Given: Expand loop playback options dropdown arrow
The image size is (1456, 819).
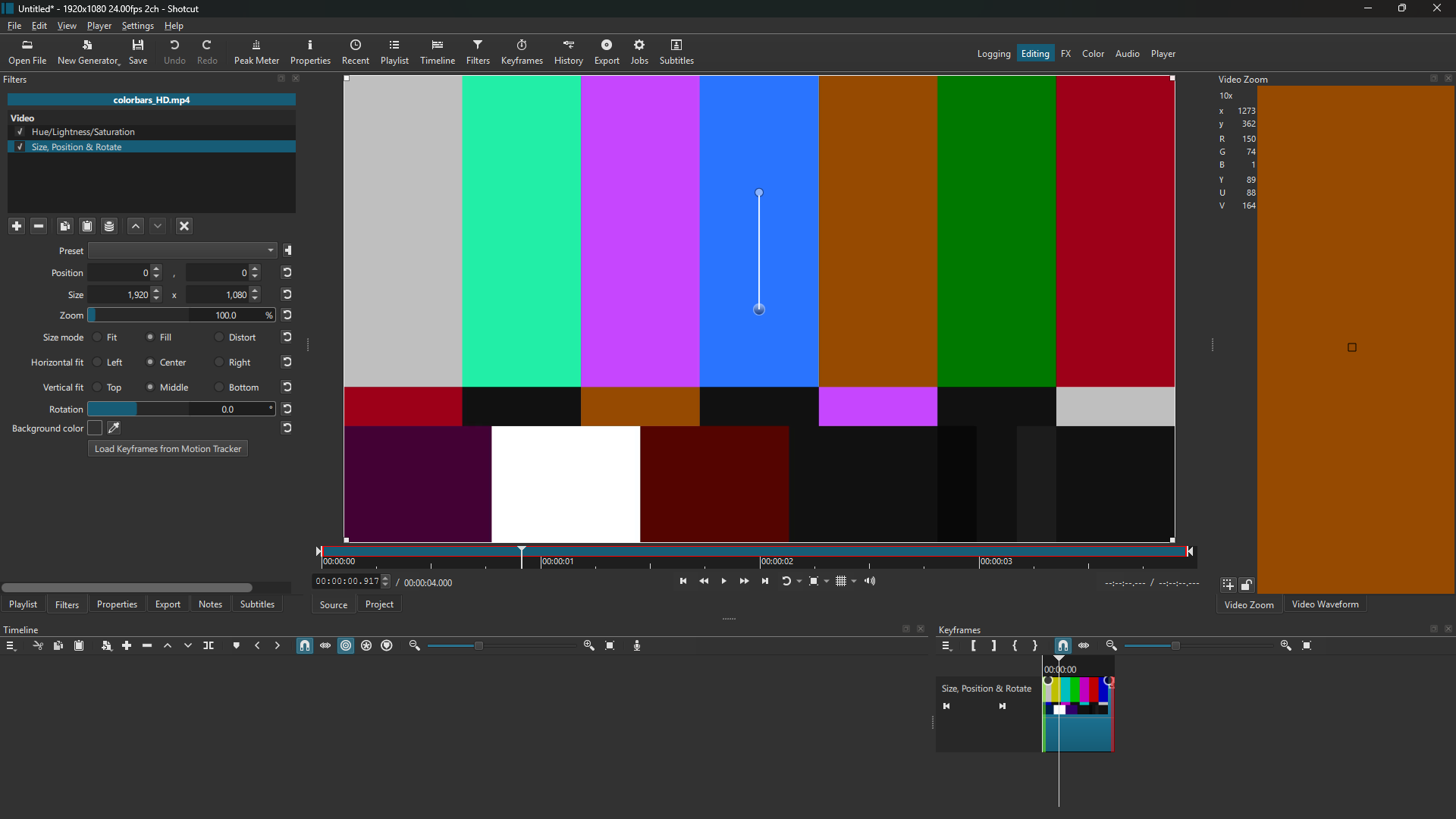Looking at the screenshot, I should coord(799,582).
